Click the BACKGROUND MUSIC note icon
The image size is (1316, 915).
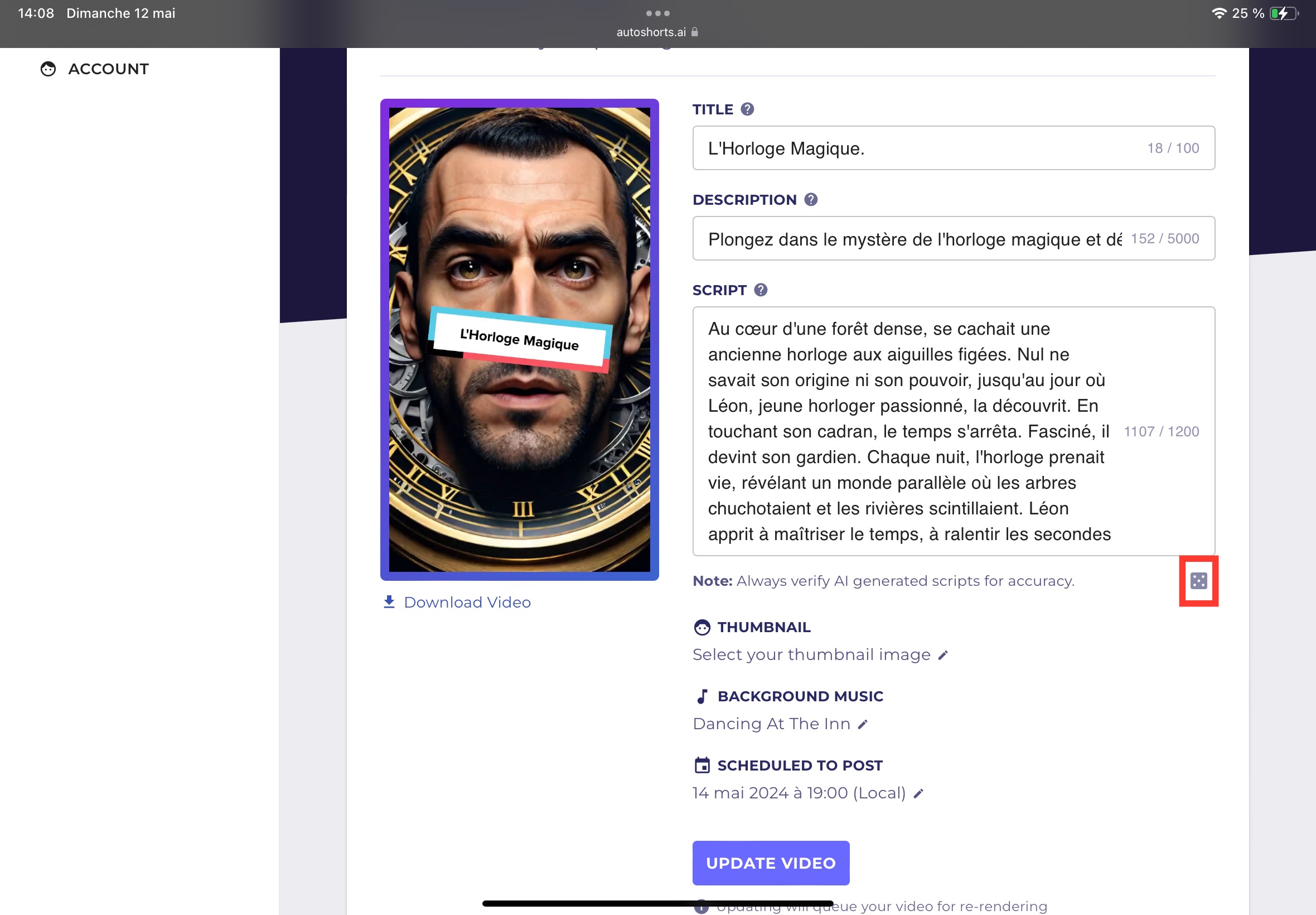[x=701, y=696]
